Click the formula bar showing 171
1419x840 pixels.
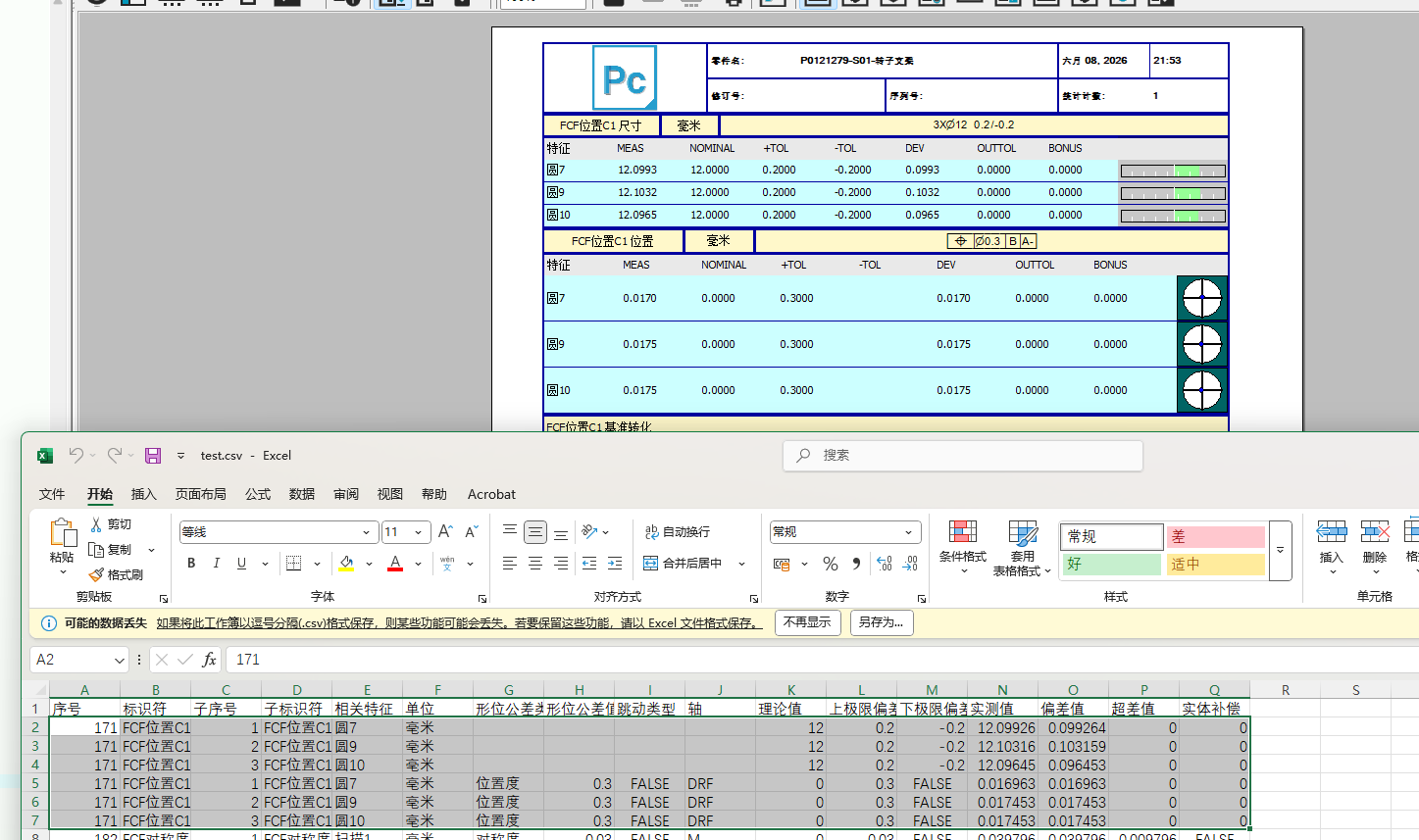(x=824, y=660)
